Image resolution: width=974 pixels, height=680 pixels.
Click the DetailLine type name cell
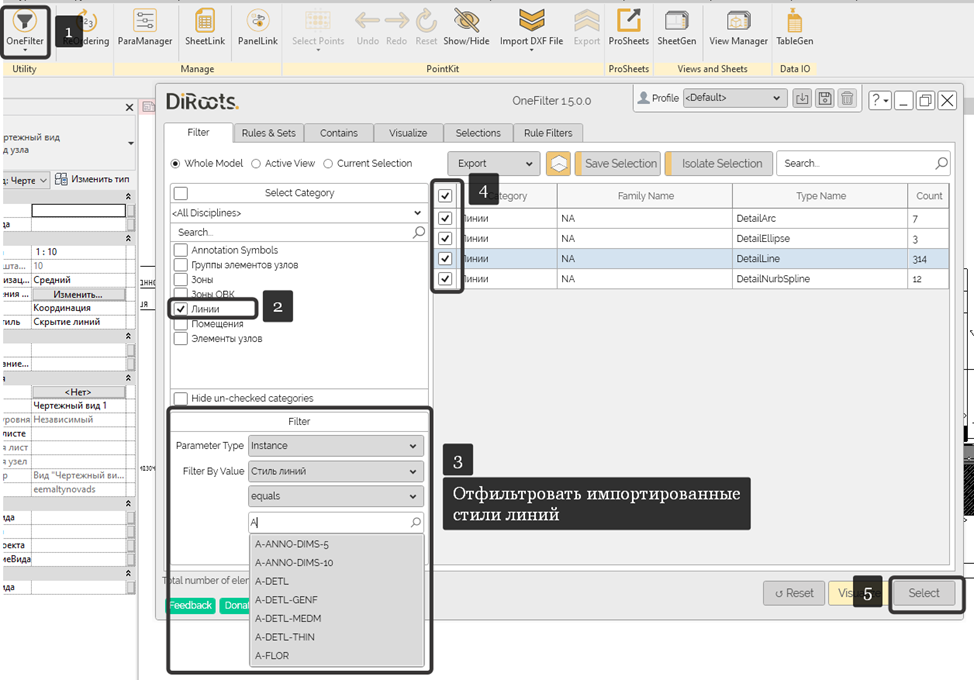point(819,258)
